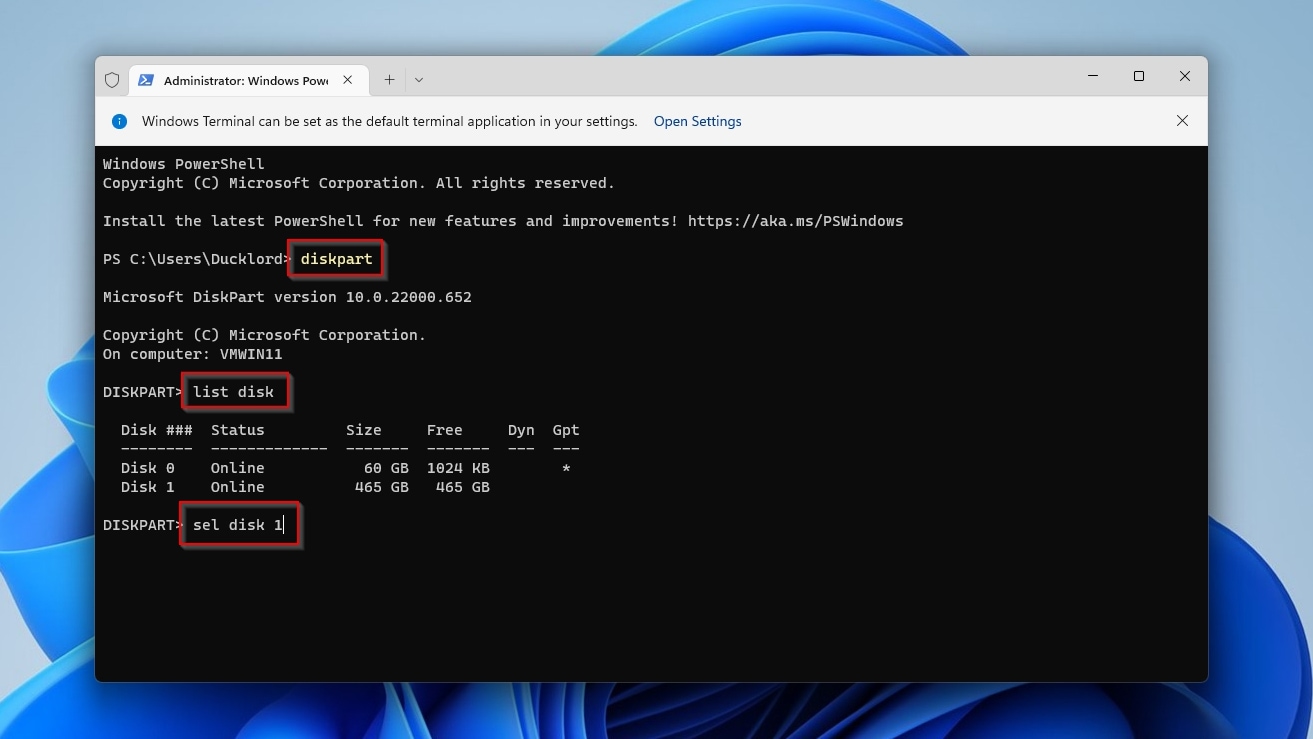Close the Windows Terminal window
This screenshot has height=739, width=1313.
click(1185, 76)
